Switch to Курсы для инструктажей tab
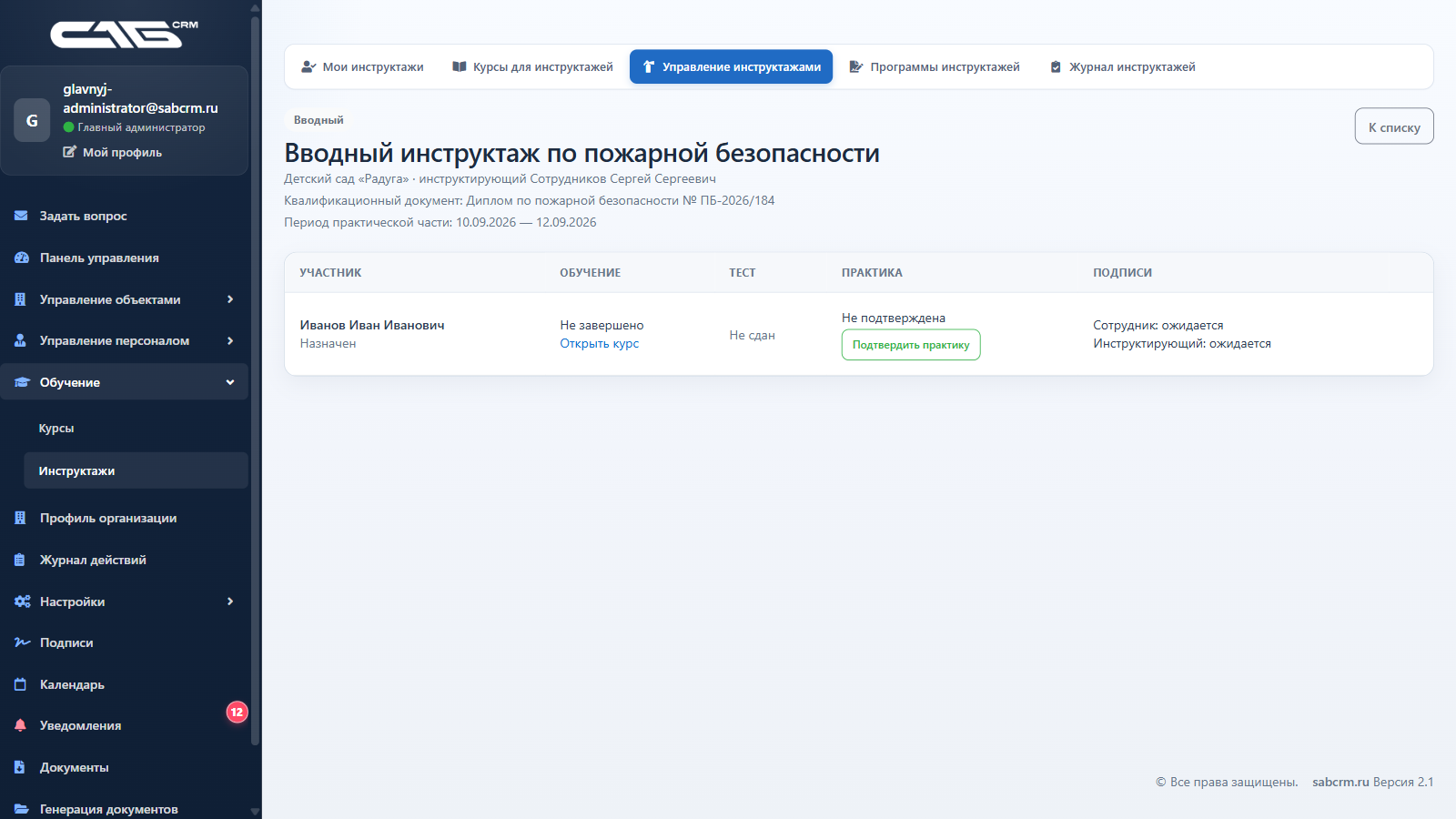 [532, 66]
